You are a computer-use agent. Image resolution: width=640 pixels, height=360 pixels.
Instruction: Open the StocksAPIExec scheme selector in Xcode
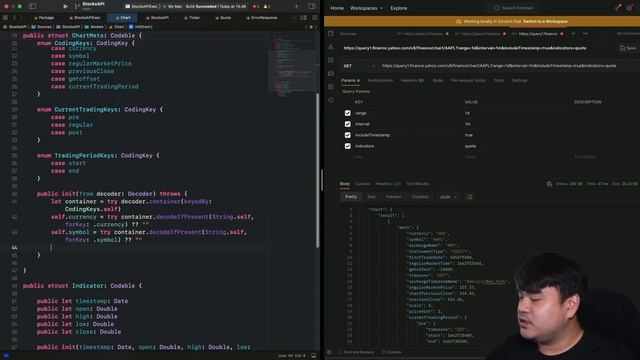click(141, 7)
